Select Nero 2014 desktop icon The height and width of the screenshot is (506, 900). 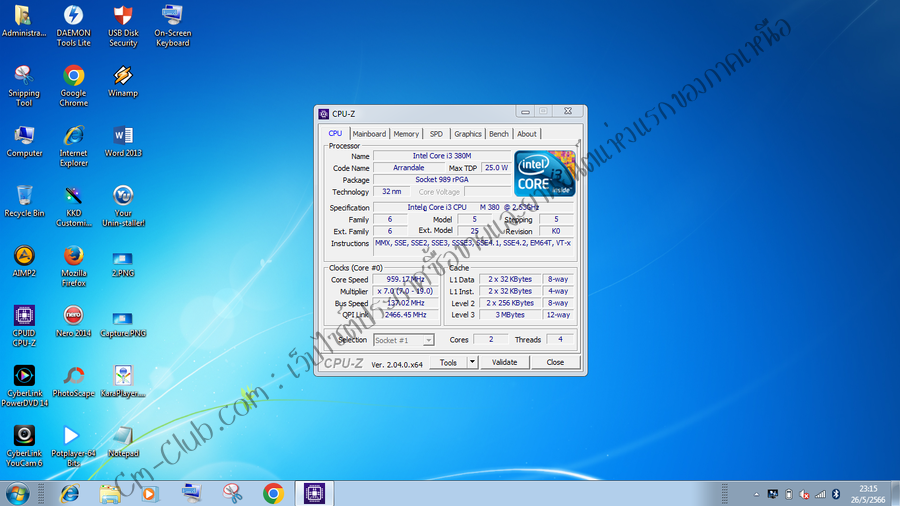point(73,321)
